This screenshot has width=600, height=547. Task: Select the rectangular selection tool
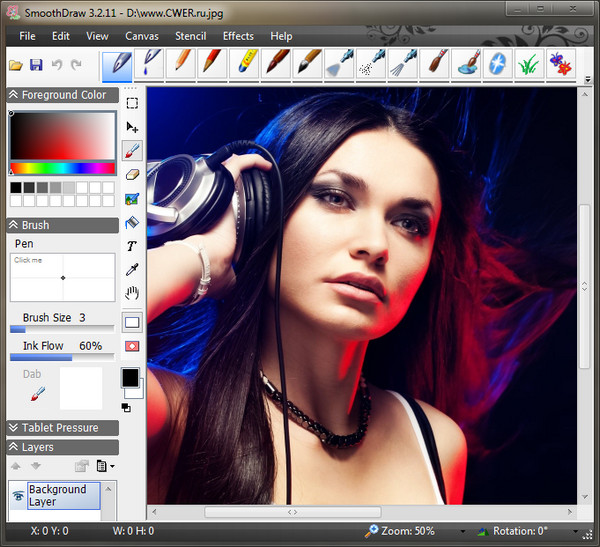pos(132,102)
